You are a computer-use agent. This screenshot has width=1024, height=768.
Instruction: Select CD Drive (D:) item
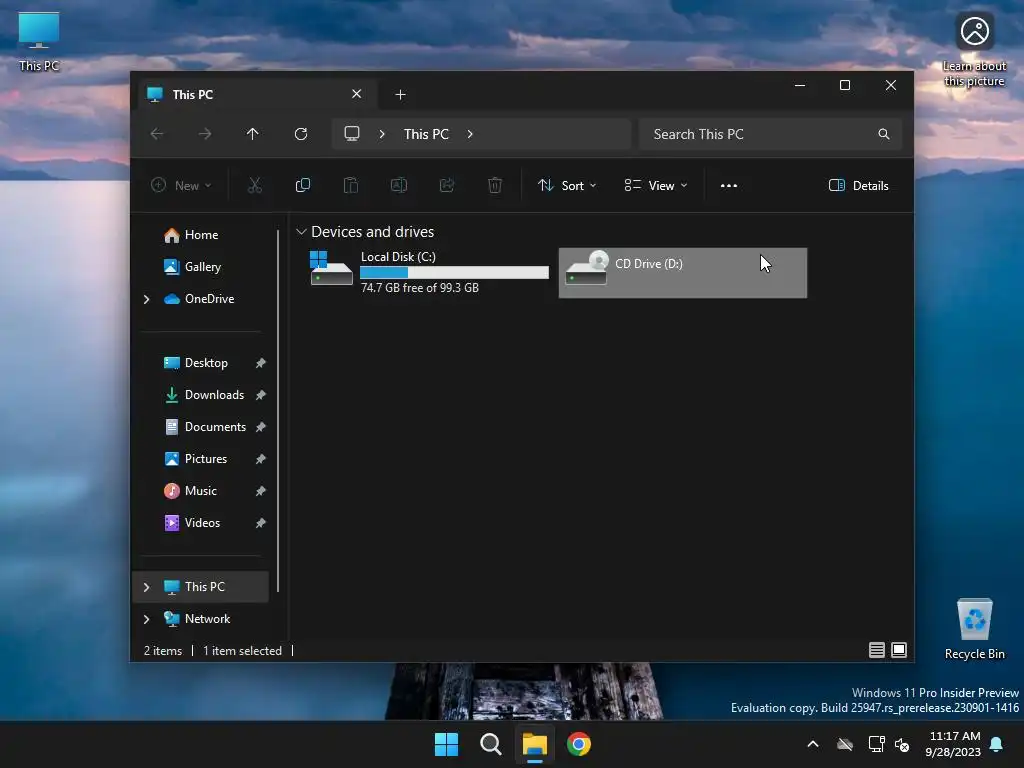coord(682,272)
